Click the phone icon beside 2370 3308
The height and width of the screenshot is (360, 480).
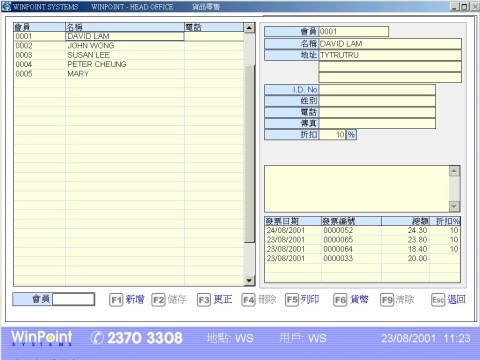coord(97,338)
